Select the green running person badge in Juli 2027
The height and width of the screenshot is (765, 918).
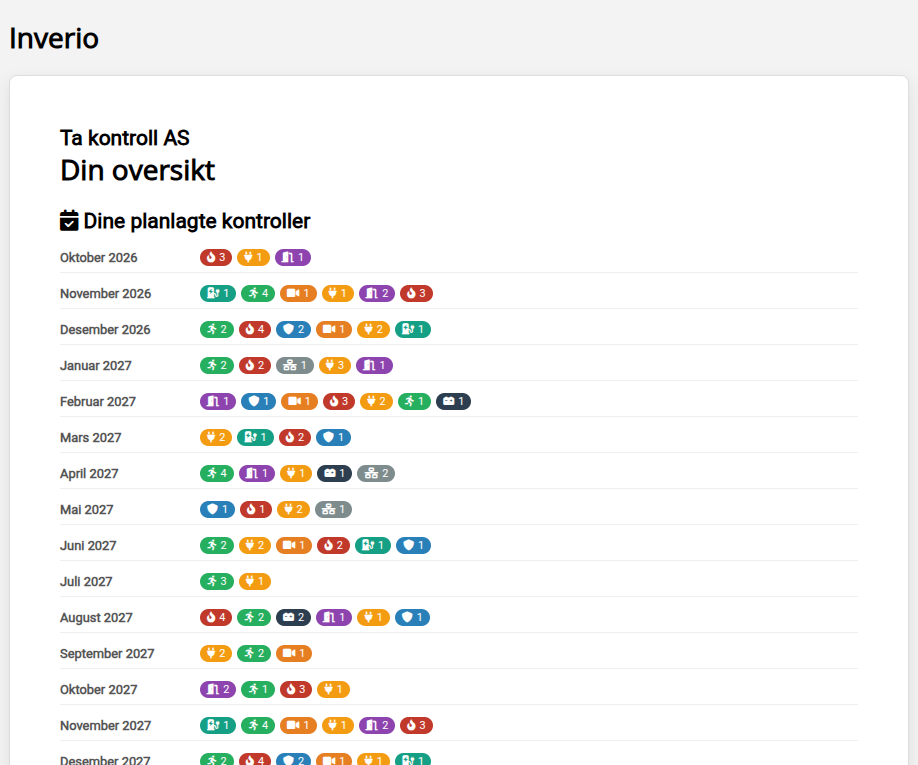coord(217,582)
